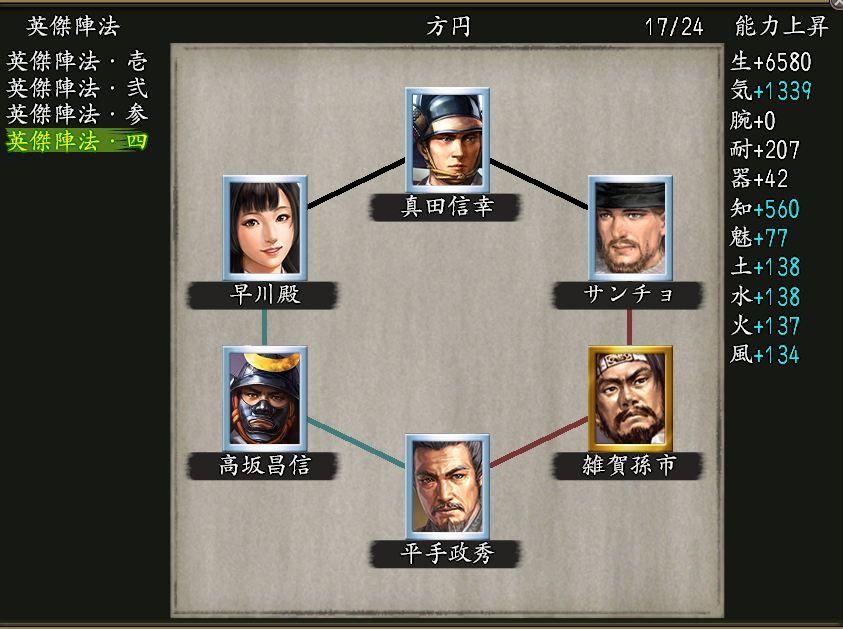Open the 平手政秀 portrait card

[447, 487]
